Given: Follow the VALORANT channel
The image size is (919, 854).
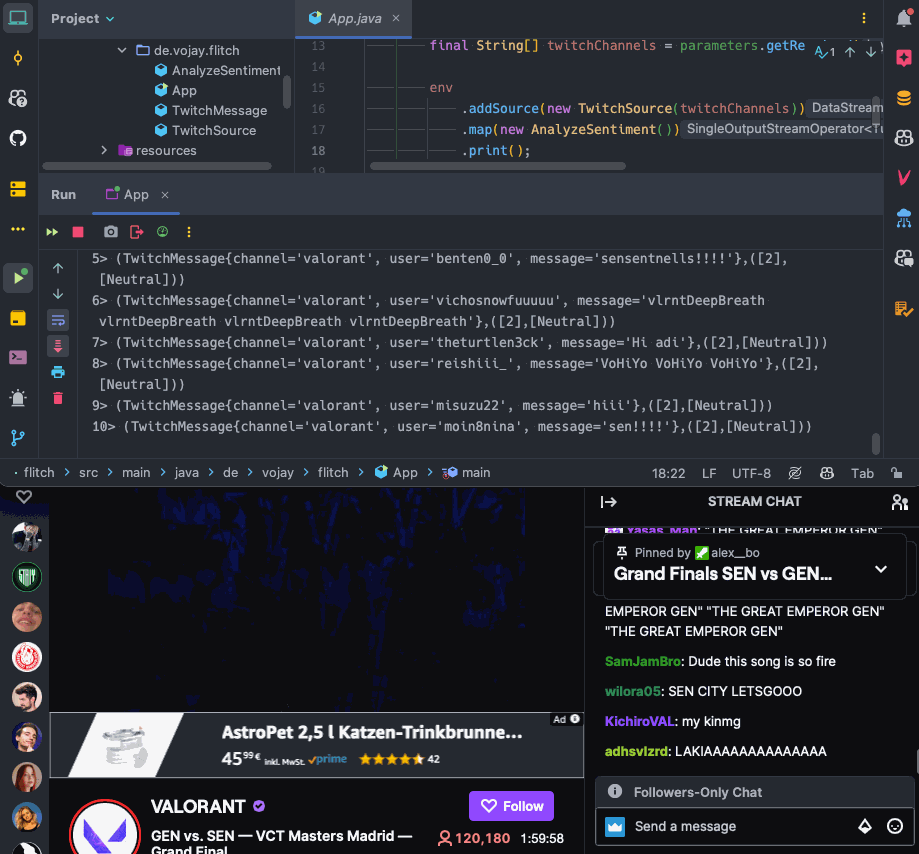Looking at the screenshot, I should (511, 806).
